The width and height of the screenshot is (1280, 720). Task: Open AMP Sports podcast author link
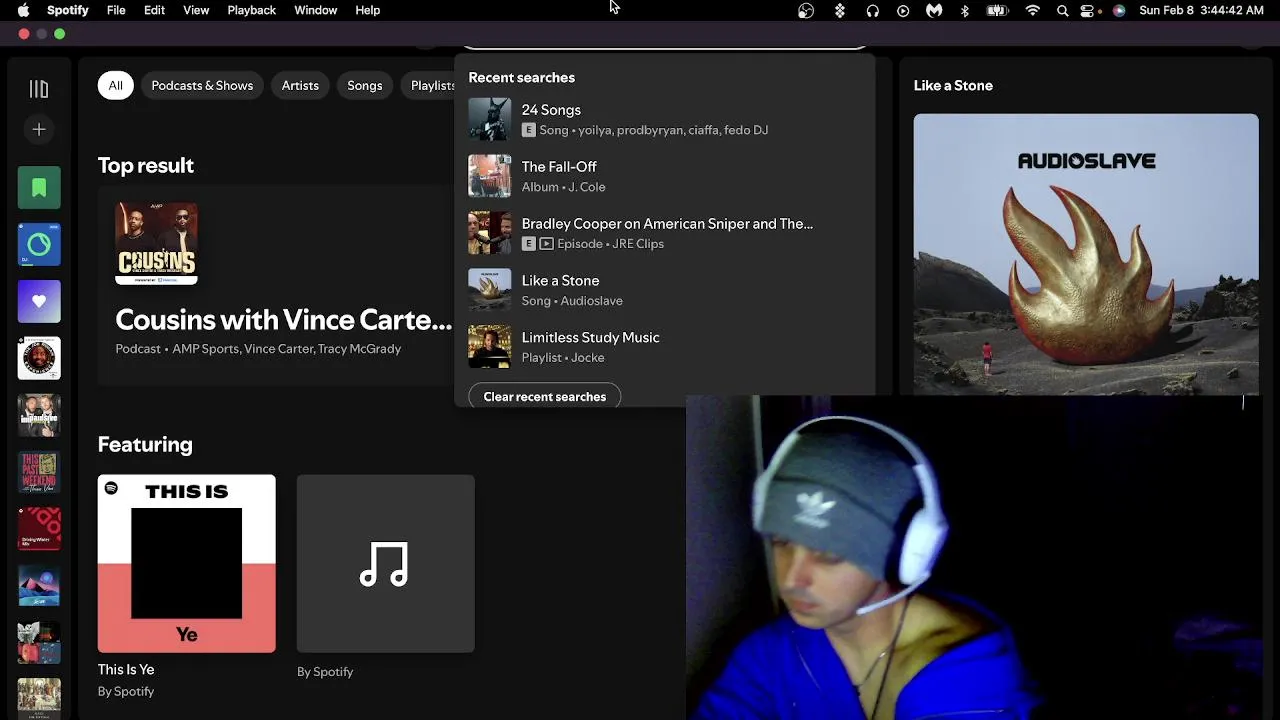click(205, 349)
